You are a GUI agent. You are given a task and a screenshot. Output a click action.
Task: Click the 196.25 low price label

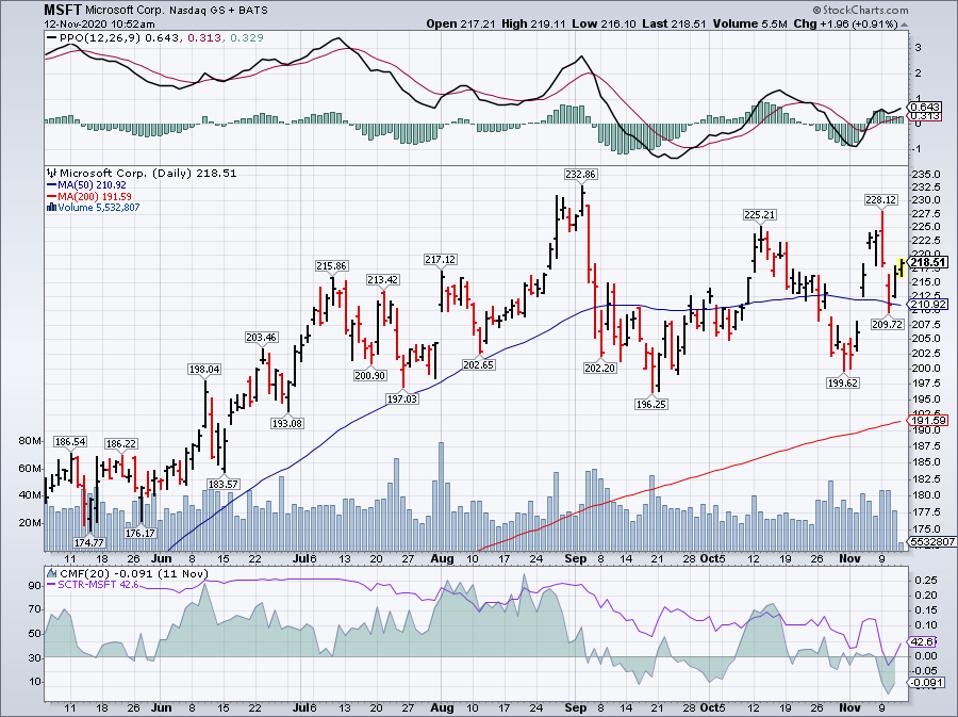tap(651, 404)
